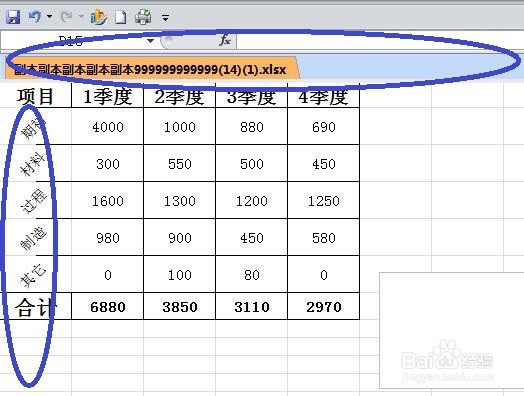
Task: Select the cell containing 500
Action: 252,163
